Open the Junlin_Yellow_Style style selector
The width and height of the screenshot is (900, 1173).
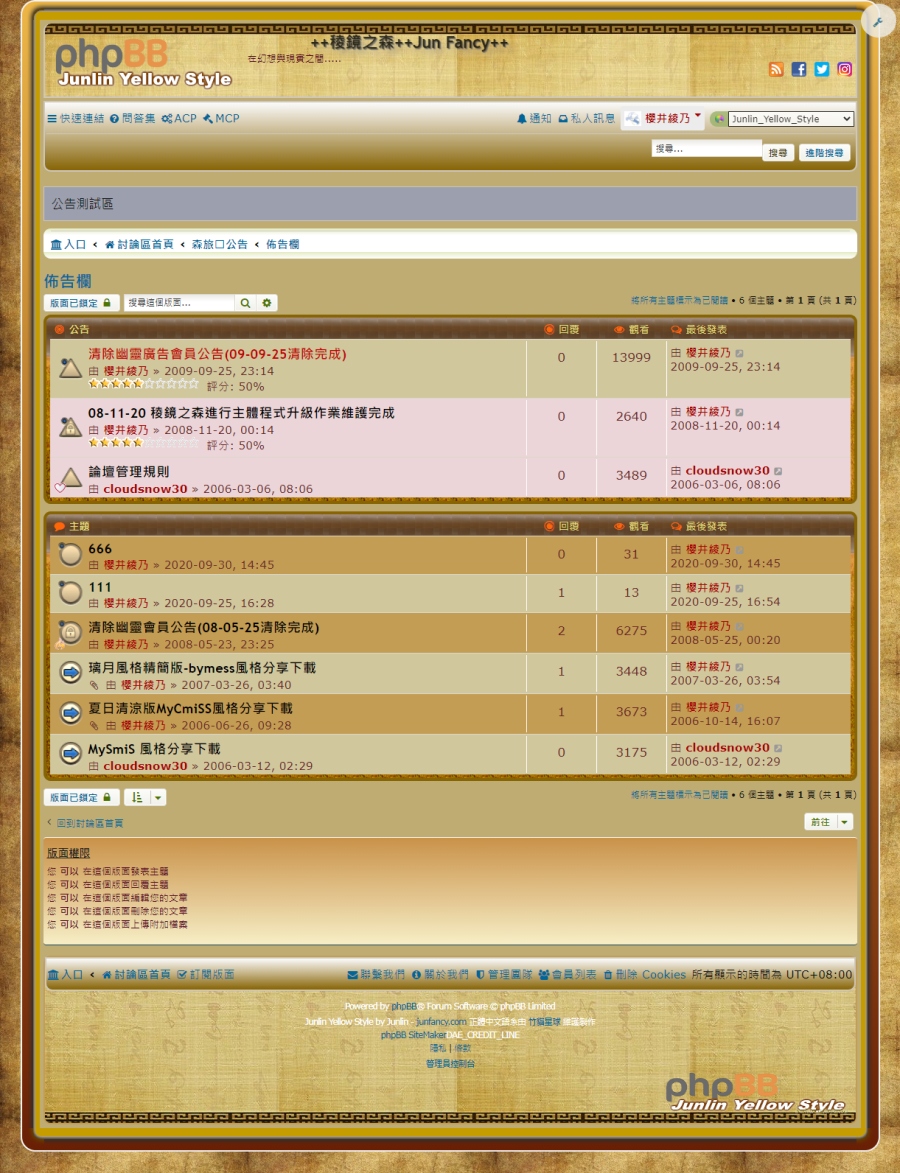tap(790, 119)
